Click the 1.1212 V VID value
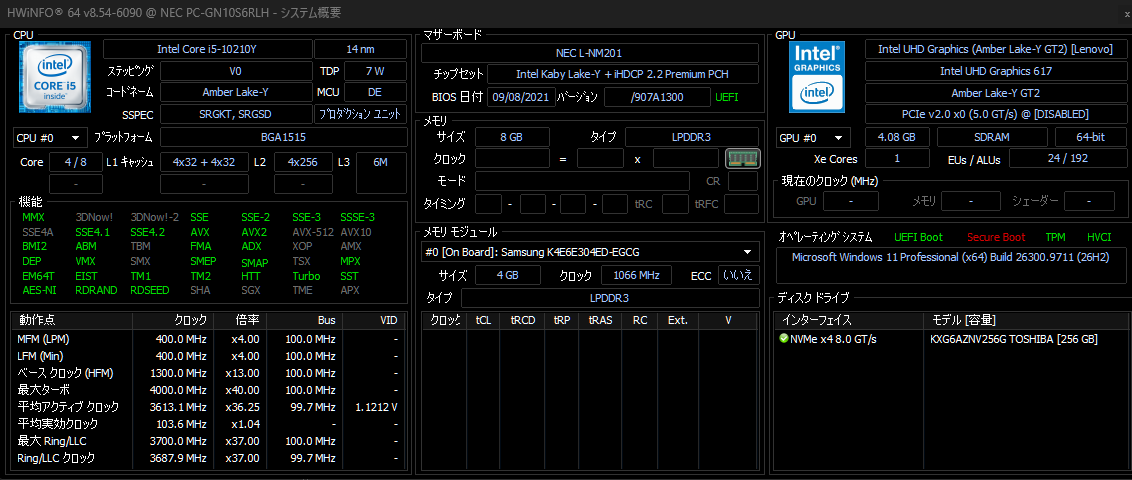Screen dimensions: 1132x480 pyautogui.click(x=376, y=407)
